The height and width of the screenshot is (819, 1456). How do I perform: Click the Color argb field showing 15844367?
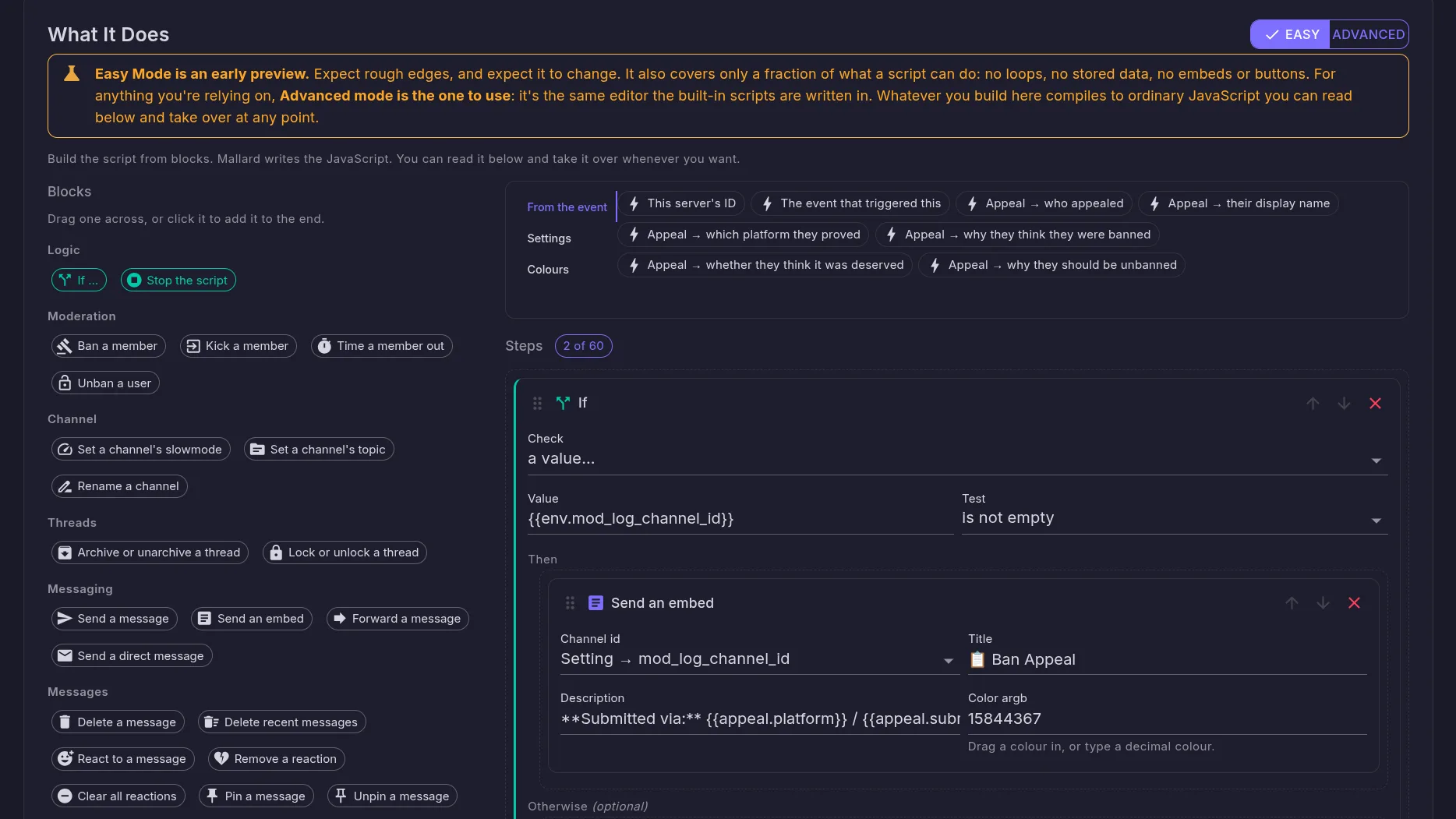(1167, 719)
